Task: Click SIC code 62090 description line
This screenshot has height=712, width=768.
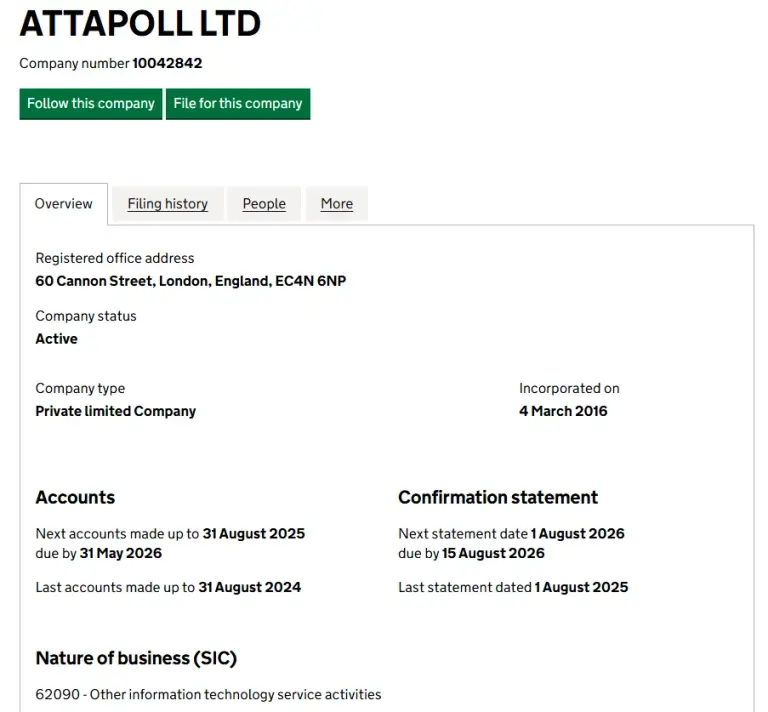Action: [208, 695]
